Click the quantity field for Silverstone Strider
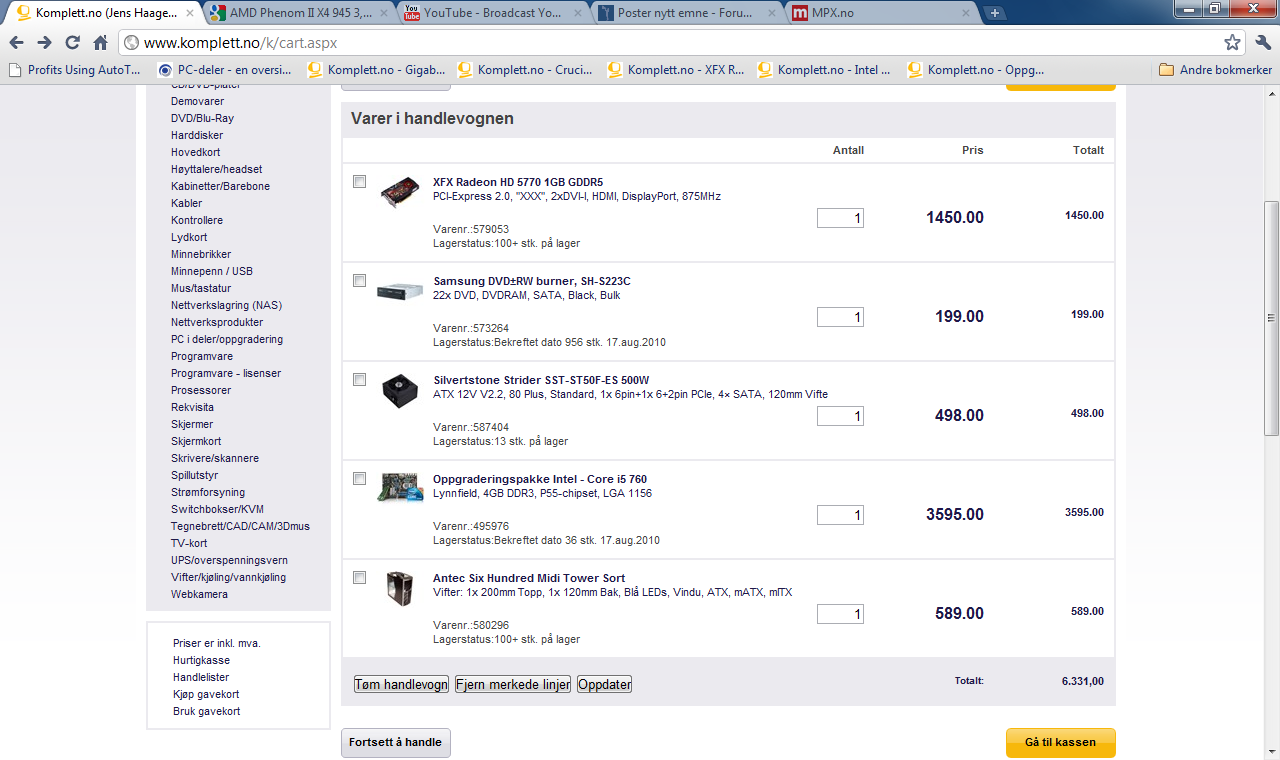The image size is (1280, 760). (840, 416)
